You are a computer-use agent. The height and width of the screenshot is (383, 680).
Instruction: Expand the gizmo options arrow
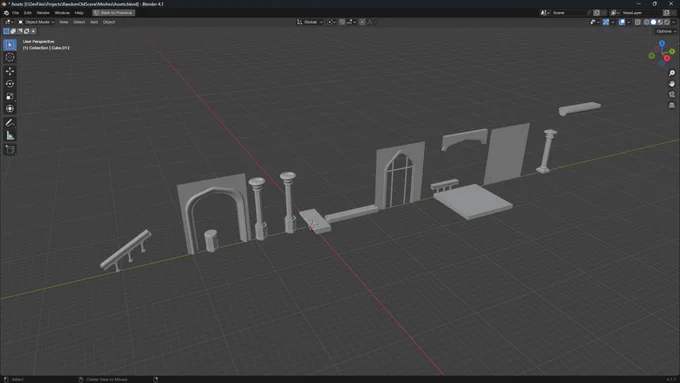[x=613, y=22]
